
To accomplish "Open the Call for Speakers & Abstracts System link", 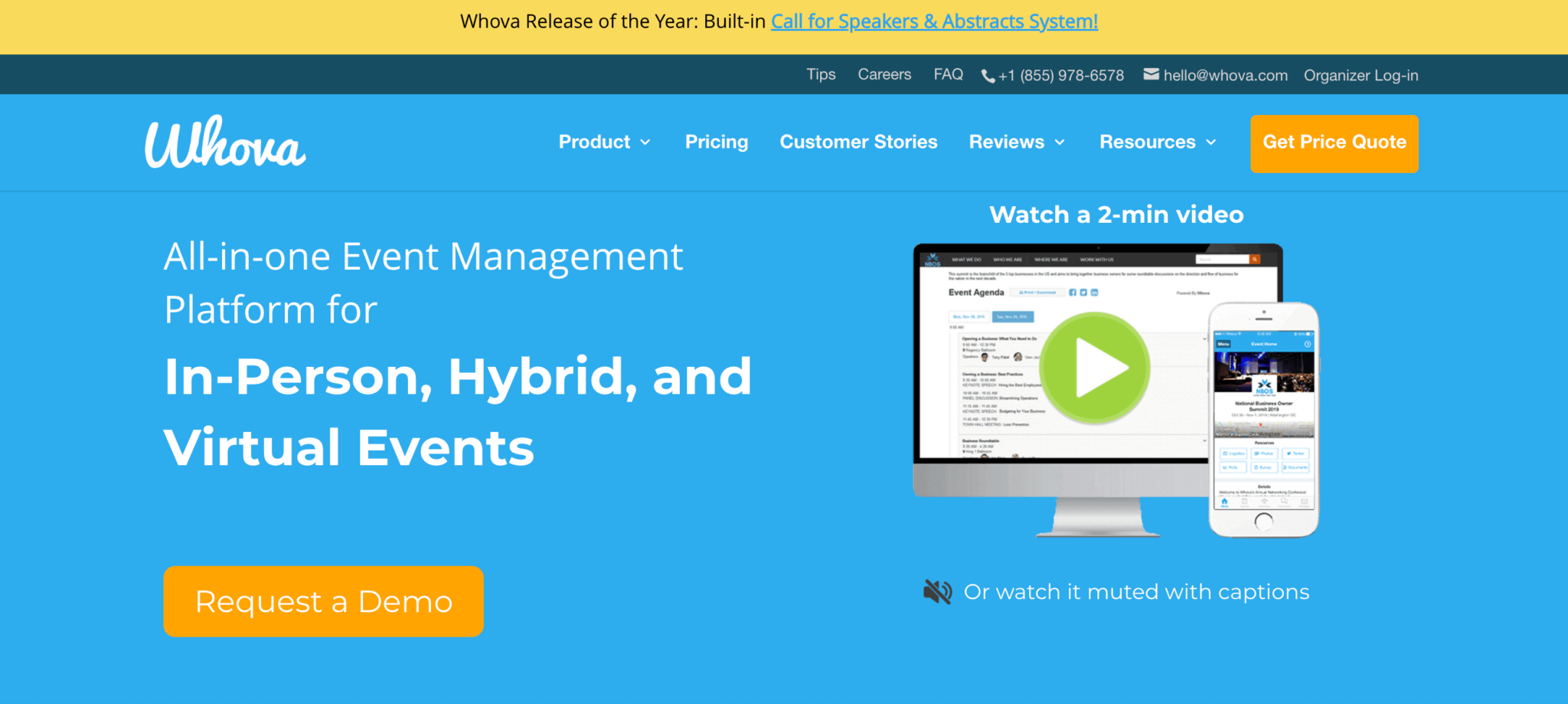I will (934, 21).
